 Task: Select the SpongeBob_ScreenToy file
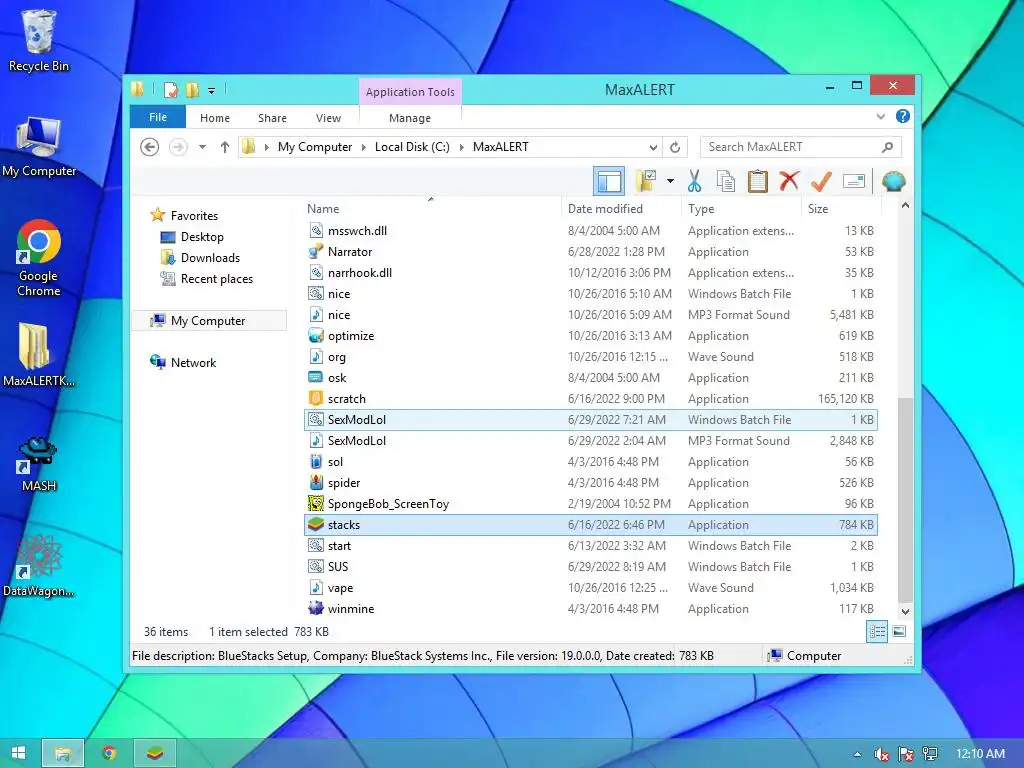pos(591,504)
